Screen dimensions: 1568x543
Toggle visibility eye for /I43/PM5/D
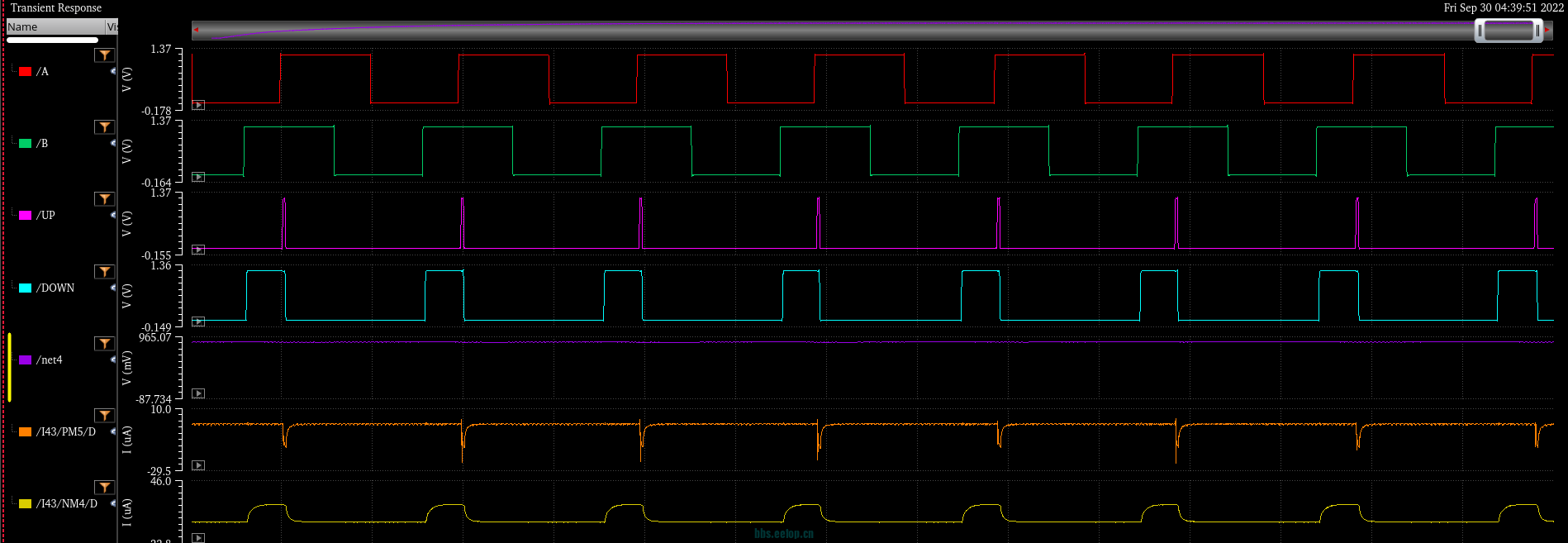(113, 431)
